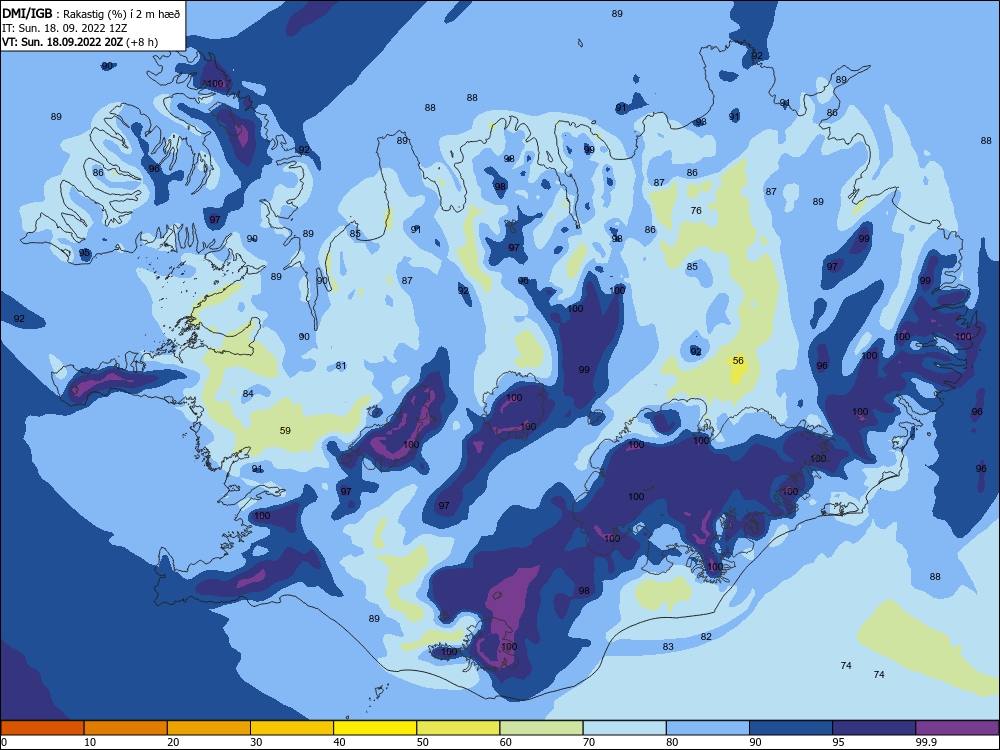Click the yellow-green 50–60 legend swatch
This screenshot has height=750, width=1000.
458,728
